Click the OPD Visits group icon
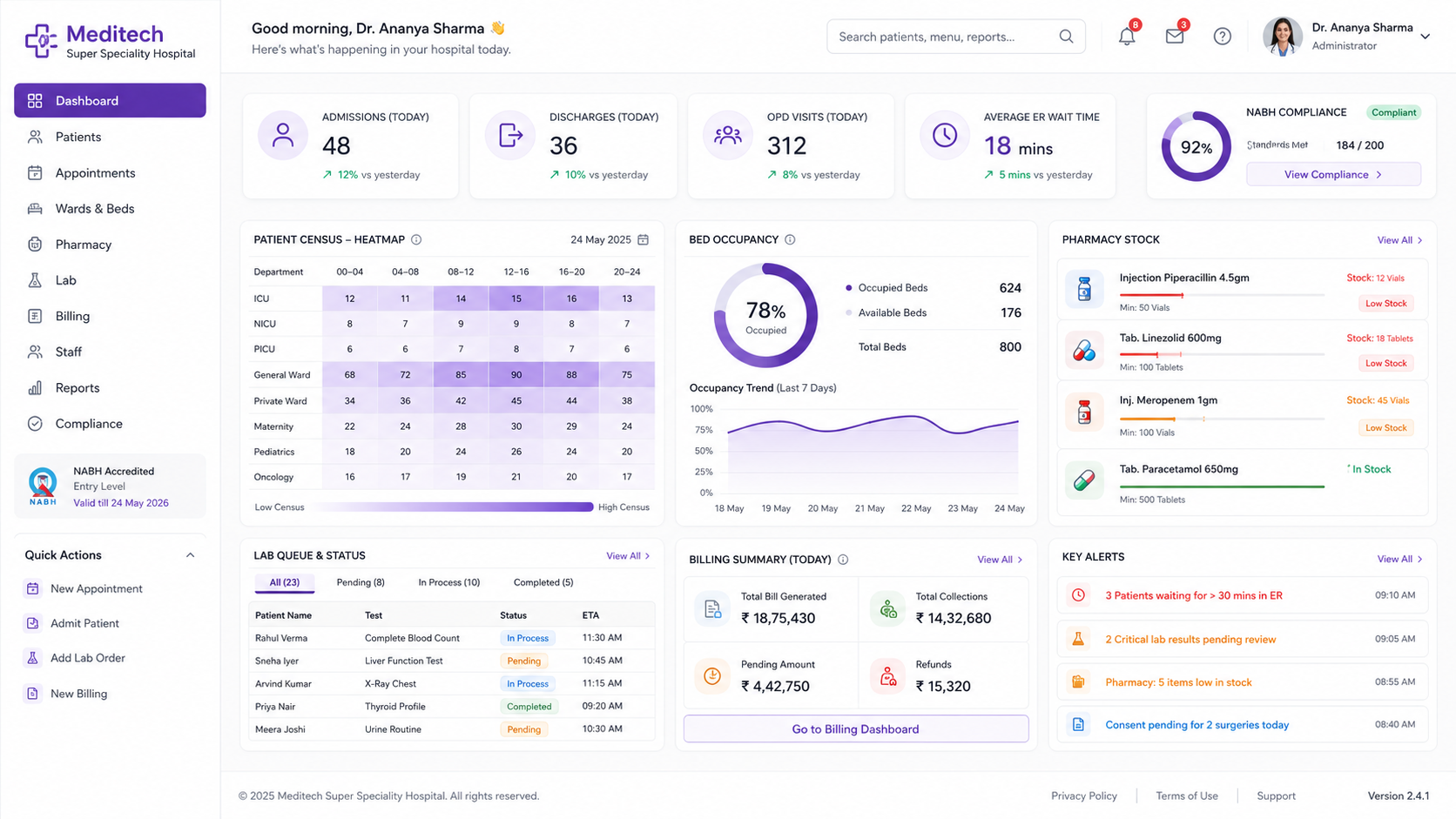Image resolution: width=1456 pixels, height=819 pixels. point(728,135)
